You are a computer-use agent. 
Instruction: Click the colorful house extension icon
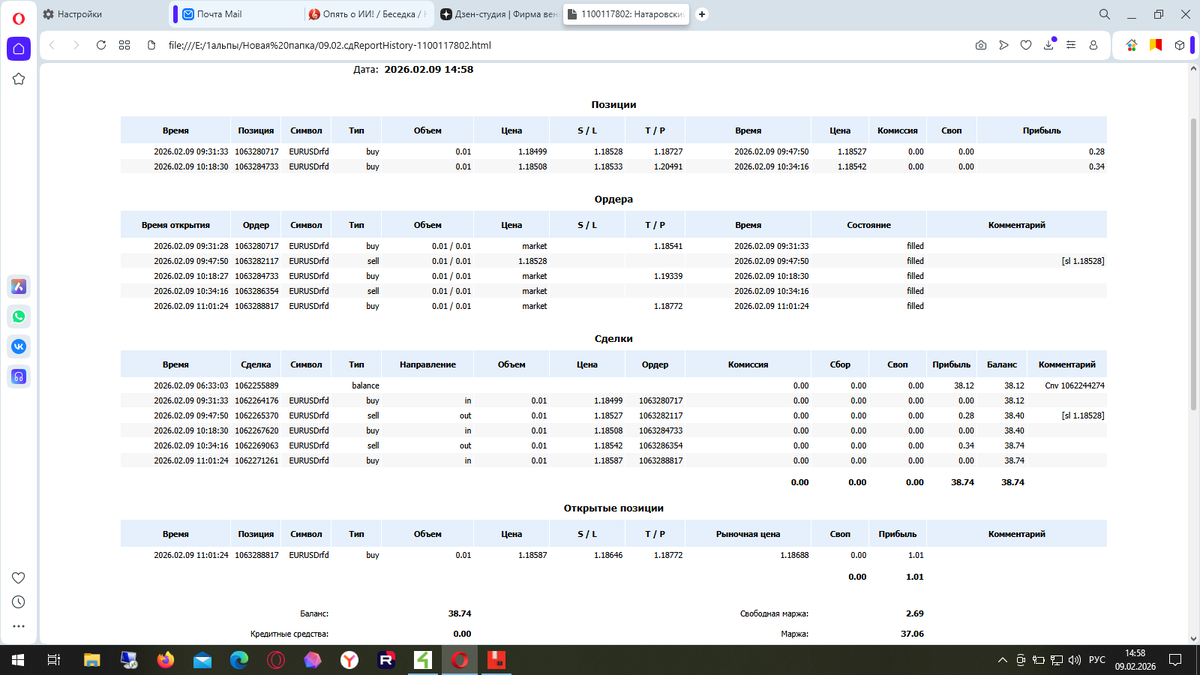1131,45
